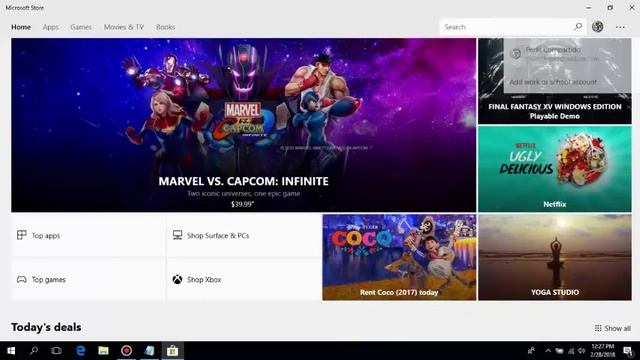This screenshot has height=360, width=640.
Task: Click the Shop Xbox link
Action: tap(244, 280)
